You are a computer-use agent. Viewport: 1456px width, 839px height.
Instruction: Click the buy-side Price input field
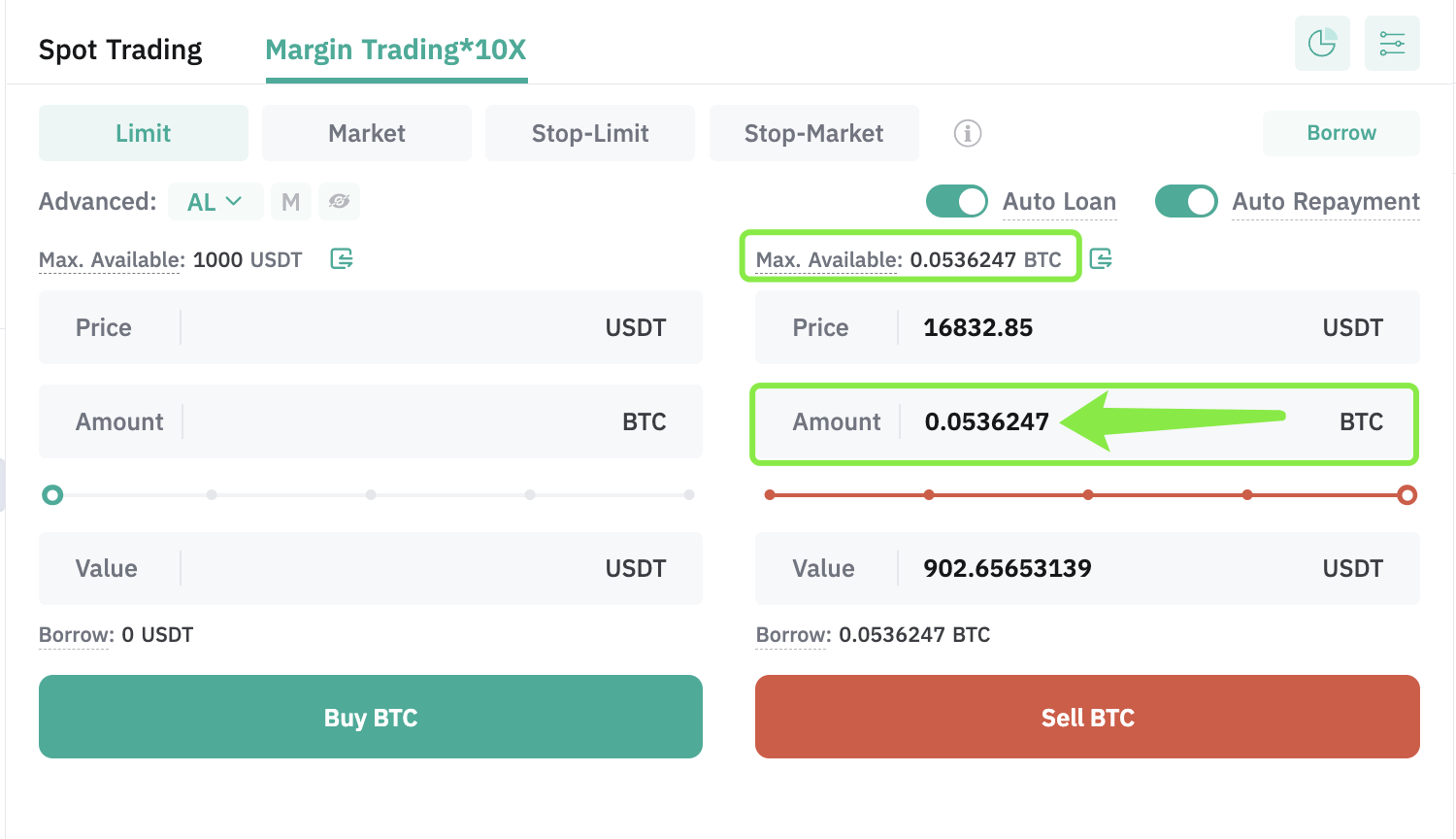(x=371, y=327)
